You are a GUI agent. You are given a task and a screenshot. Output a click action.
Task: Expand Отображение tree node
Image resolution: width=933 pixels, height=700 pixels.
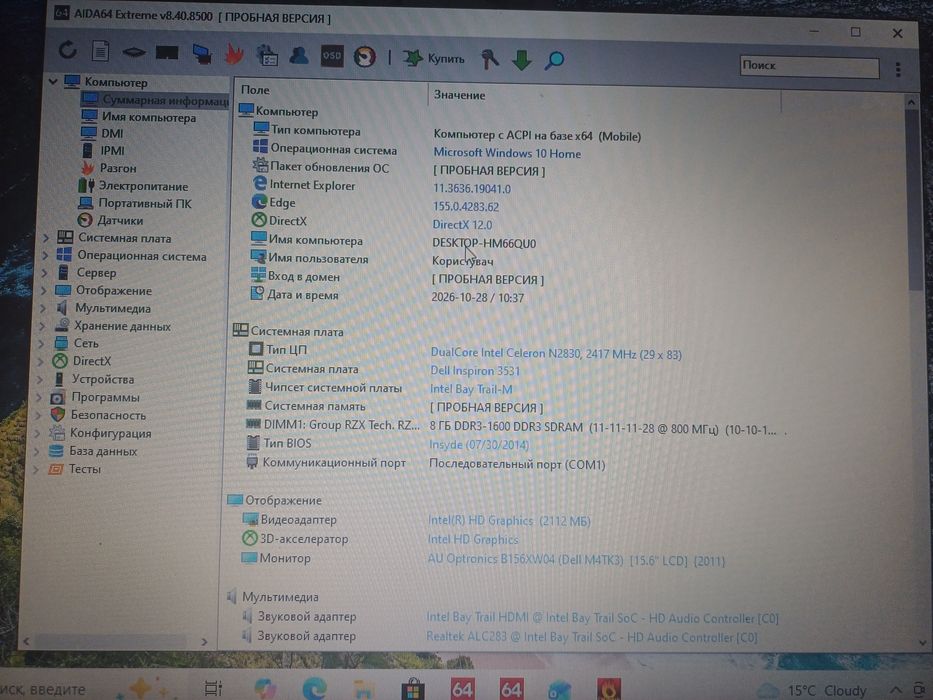44,290
